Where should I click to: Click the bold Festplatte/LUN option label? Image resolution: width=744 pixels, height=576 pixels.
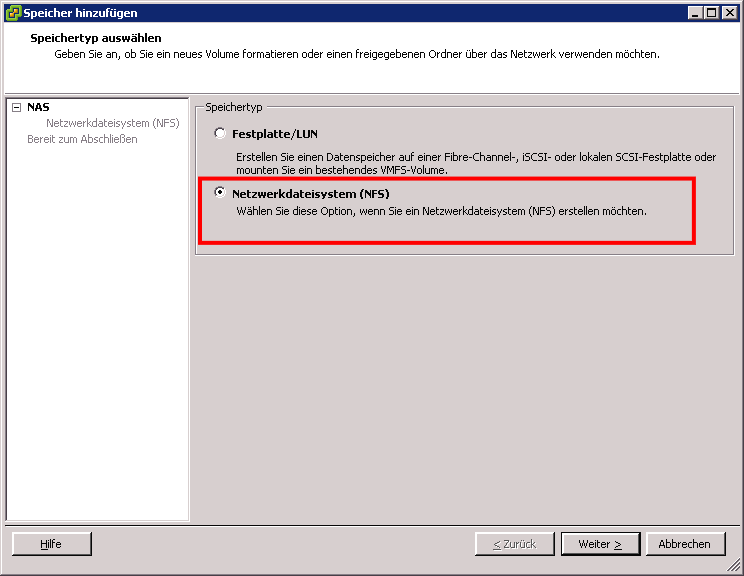[x=275, y=134]
